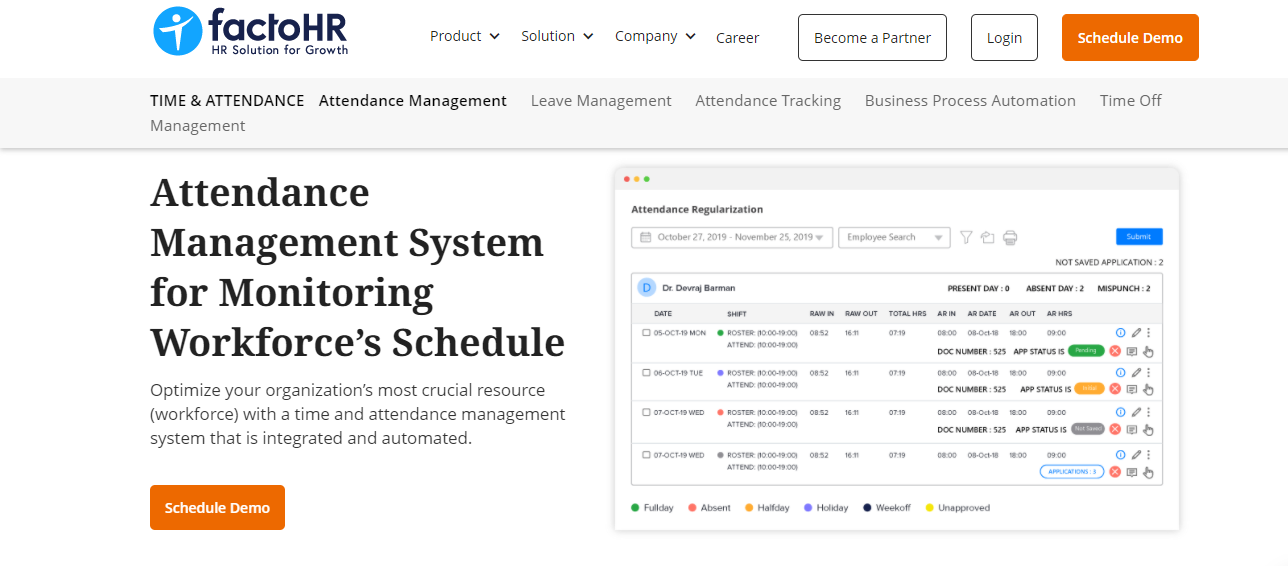Click comment icon beside Applications : 3 badge
Viewport: 1288px width, 566px height.
(x=1132, y=472)
